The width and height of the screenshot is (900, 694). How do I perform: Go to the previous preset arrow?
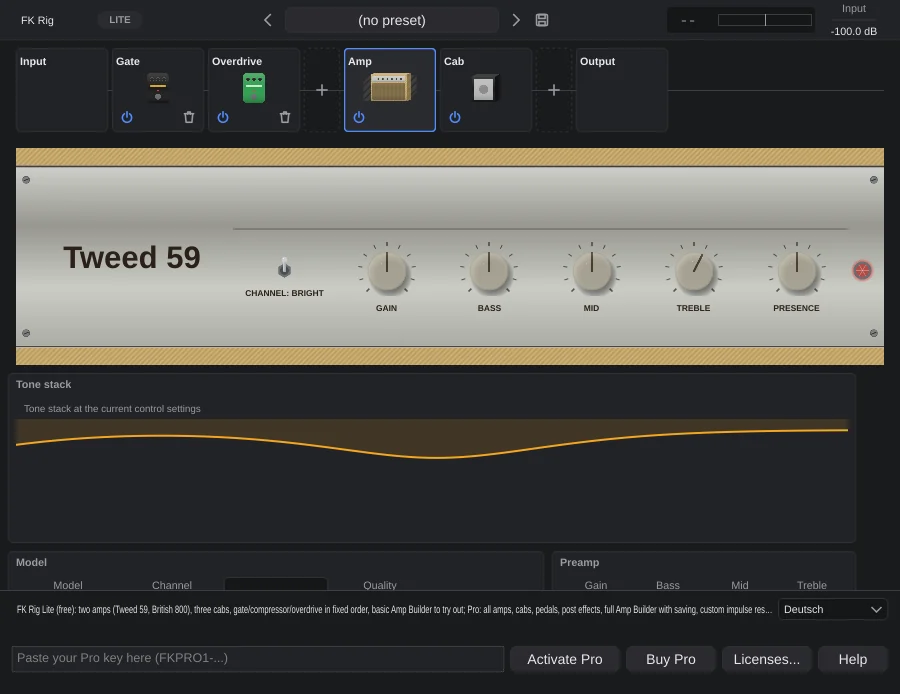(x=267, y=20)
